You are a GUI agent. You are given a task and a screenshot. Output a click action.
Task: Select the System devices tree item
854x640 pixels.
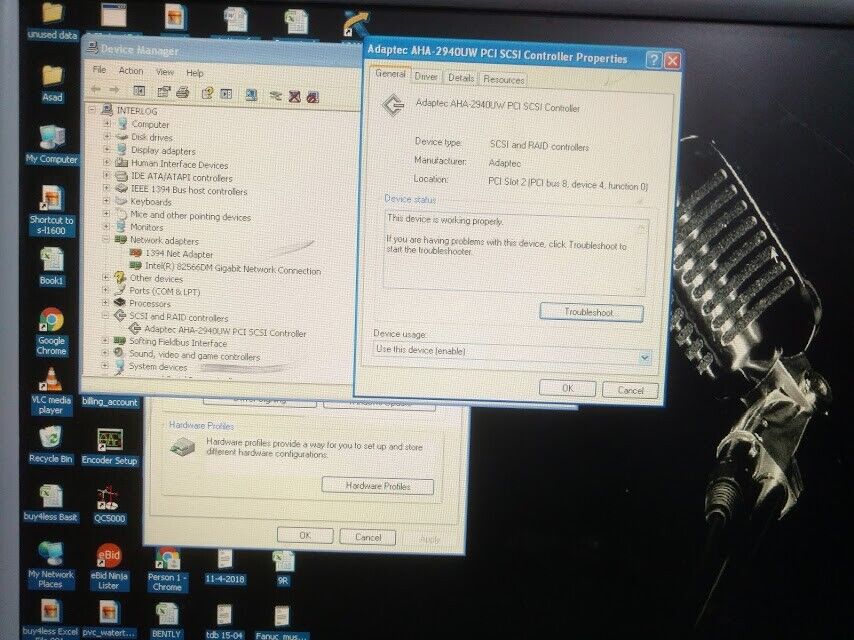[158, 367]
